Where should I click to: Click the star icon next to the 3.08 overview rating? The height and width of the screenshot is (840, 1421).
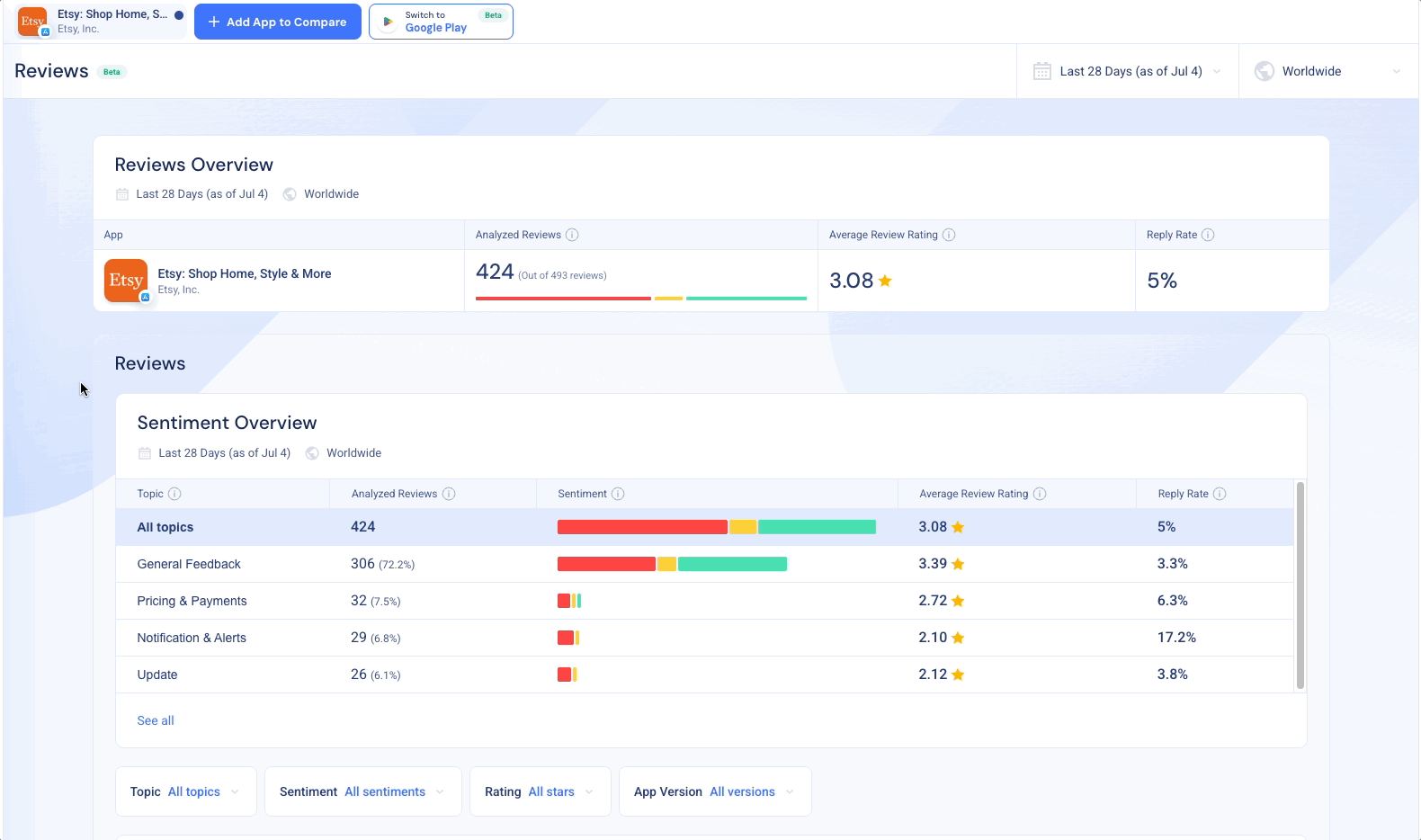pyautogui.click(x=885, y=281)
